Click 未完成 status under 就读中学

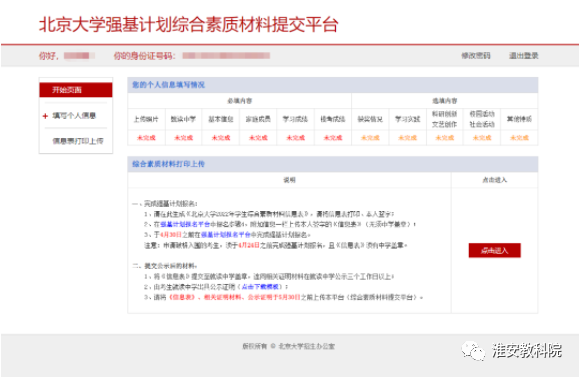coord(184,138)
